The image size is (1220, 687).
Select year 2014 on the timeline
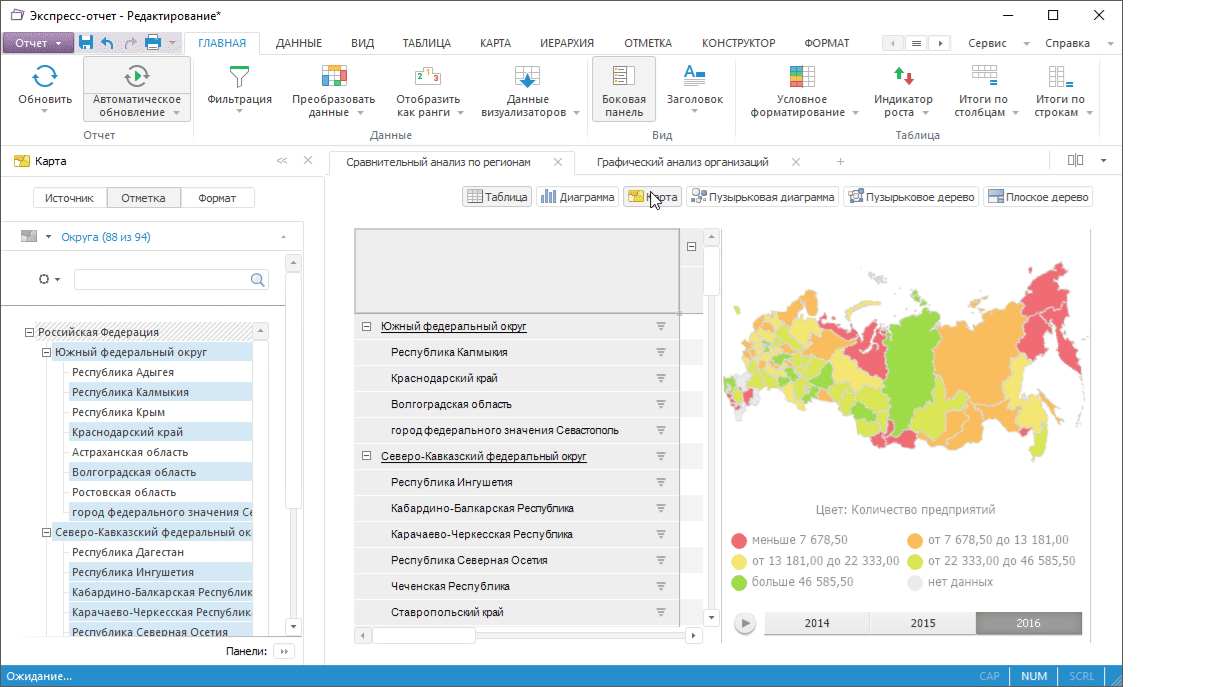click(x=816, y=623)
